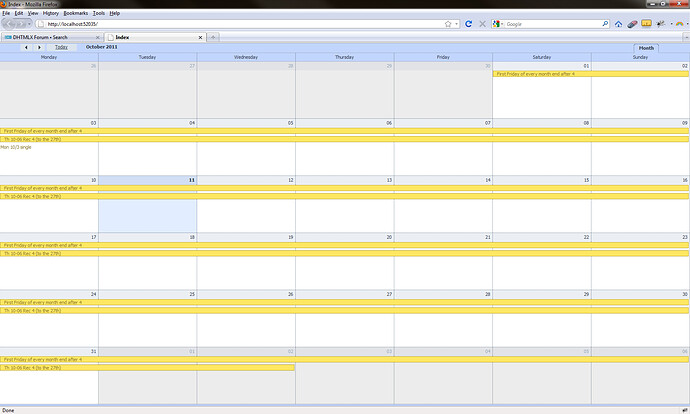Screen dimensions: 690x414
Task: Click the yellow ruler toolbar icon
Action: (646, 23)
